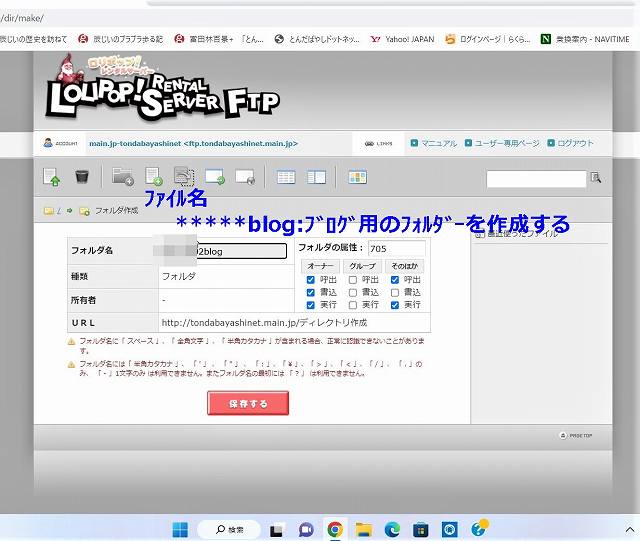640x541 pixels.
Task: Click the thumbnail color grid view icon
Action: [357, 178]
